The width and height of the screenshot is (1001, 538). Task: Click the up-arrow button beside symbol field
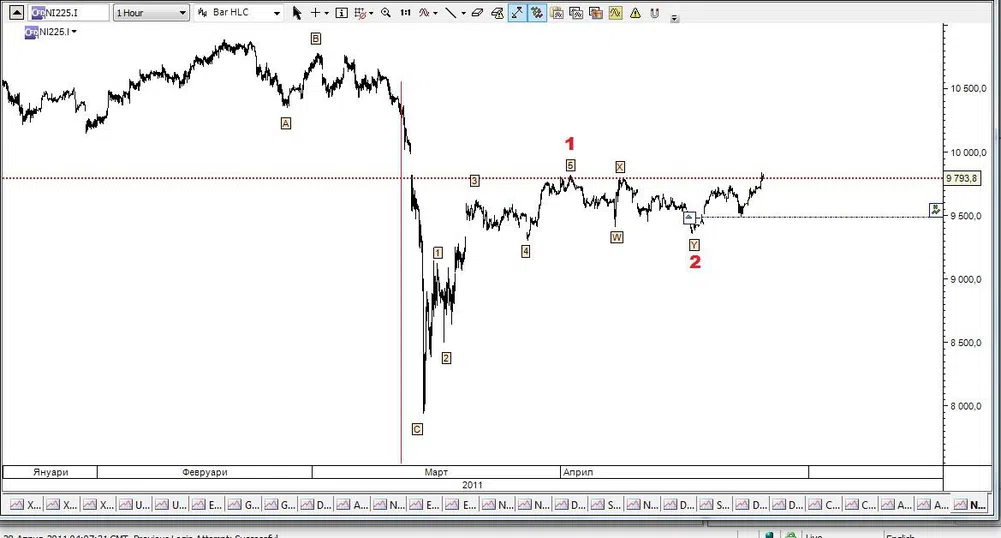pyautogui.click(x=16, y=13)
